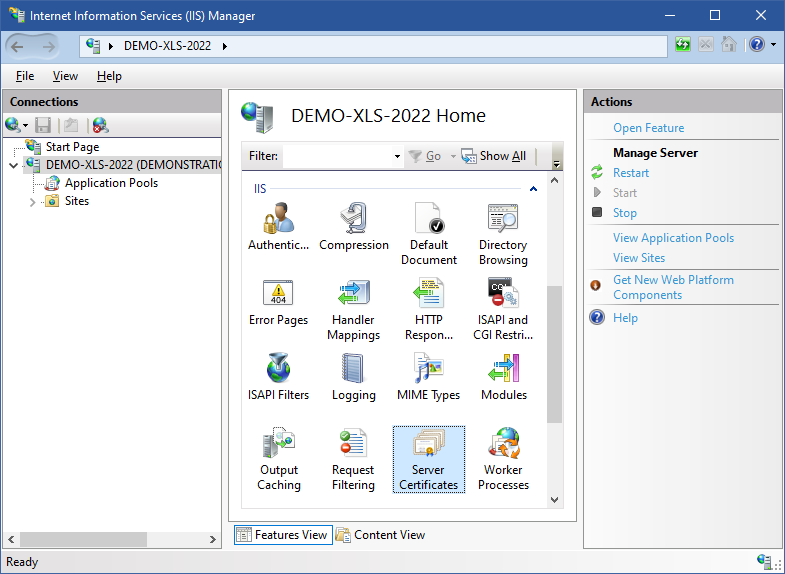
Task: Click the Show All button
Action: [x=494, y=156]
